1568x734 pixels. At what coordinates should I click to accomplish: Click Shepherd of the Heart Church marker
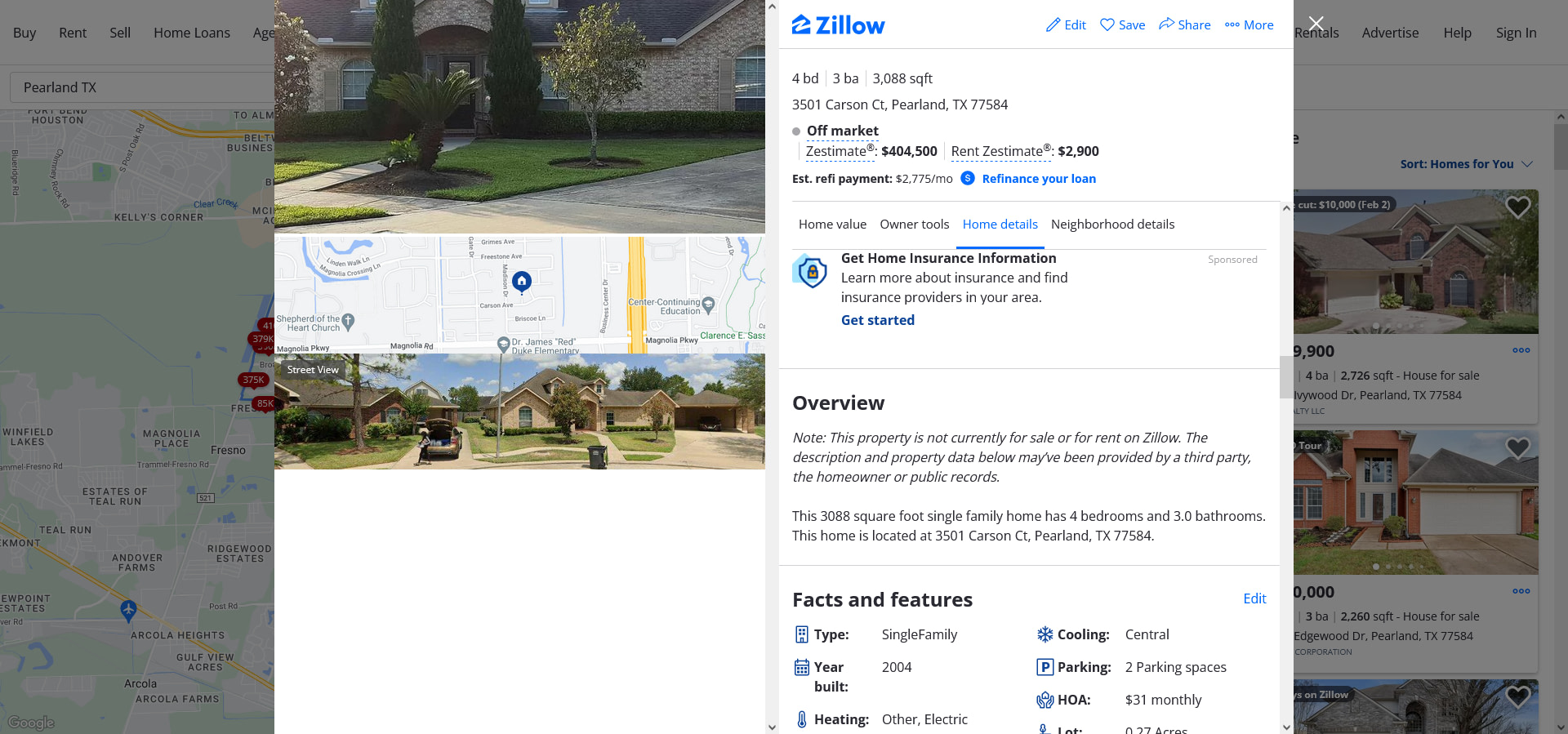(348, 321)
